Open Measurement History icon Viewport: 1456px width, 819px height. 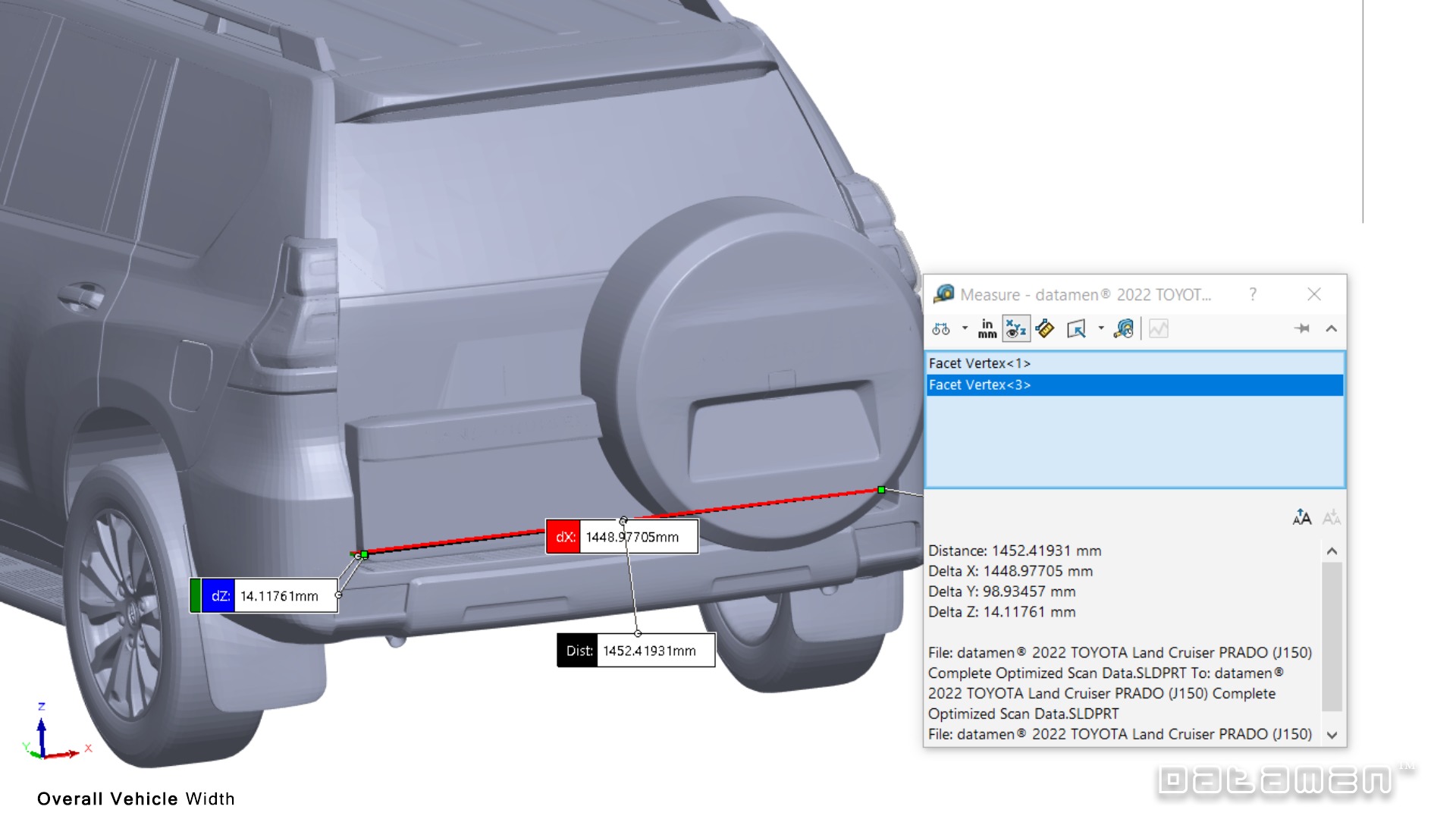[1124, 328]
